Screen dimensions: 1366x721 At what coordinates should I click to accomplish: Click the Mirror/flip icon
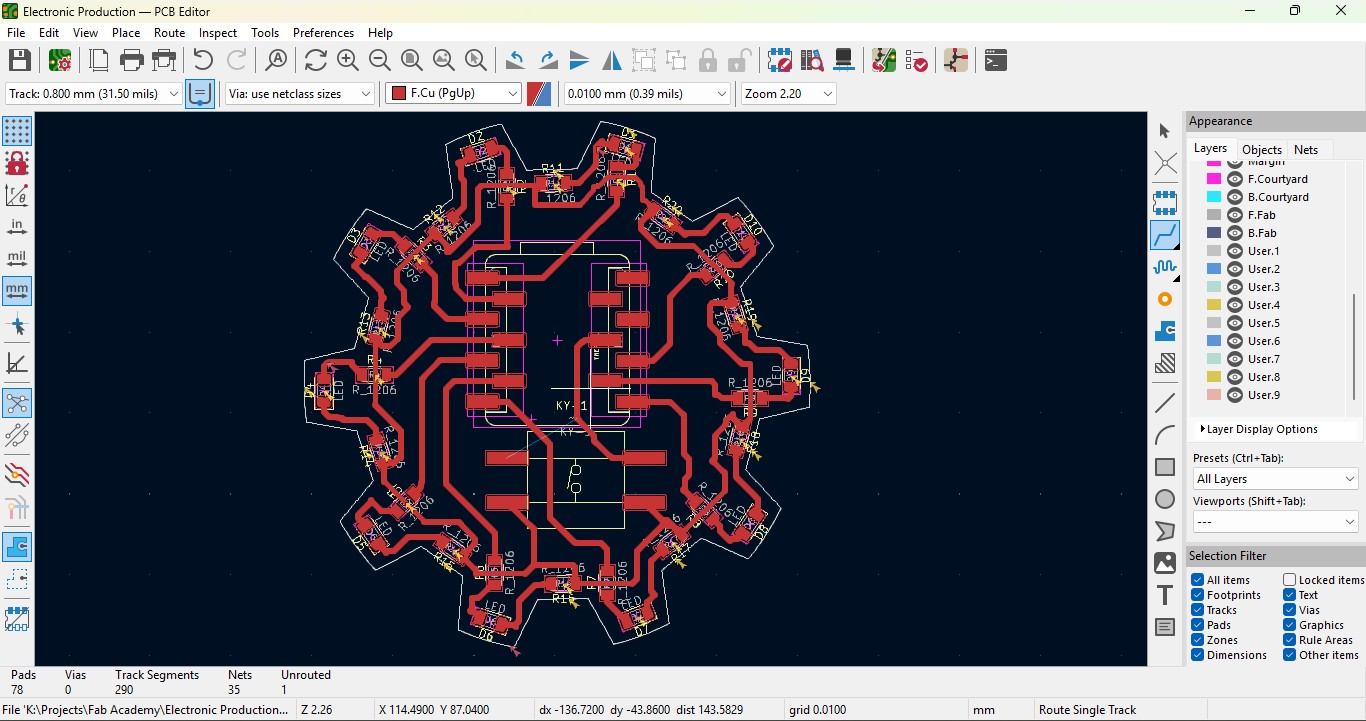[612, 61]
